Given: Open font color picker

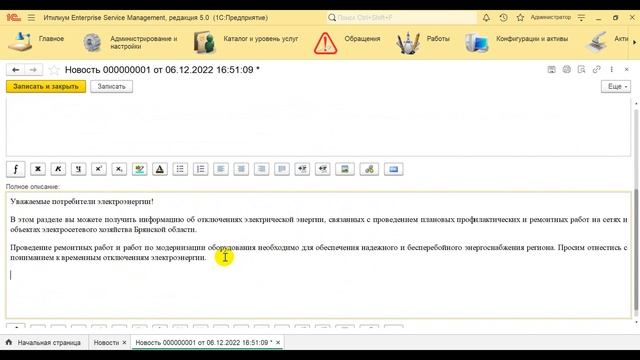Looking at the screenshot, I should 160,169.
